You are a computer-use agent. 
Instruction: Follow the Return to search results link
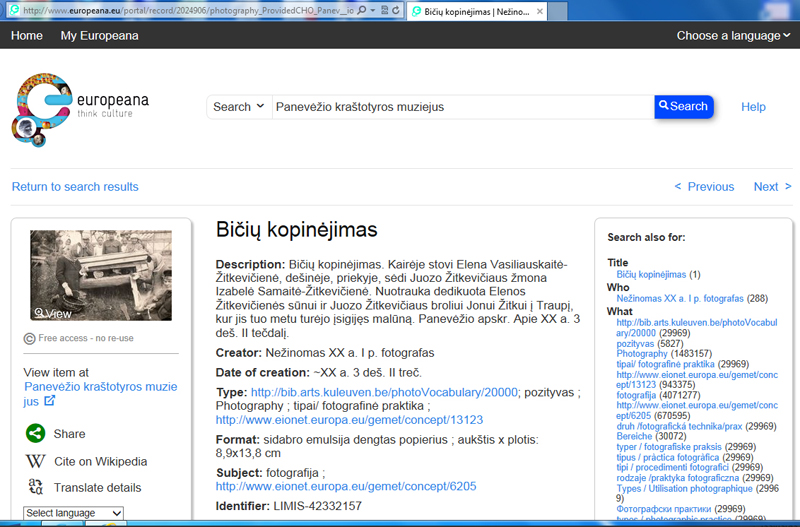tap(75, 187)
